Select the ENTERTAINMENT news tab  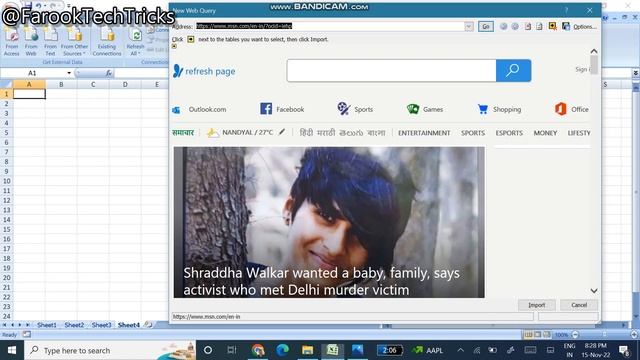coord(424,133)
